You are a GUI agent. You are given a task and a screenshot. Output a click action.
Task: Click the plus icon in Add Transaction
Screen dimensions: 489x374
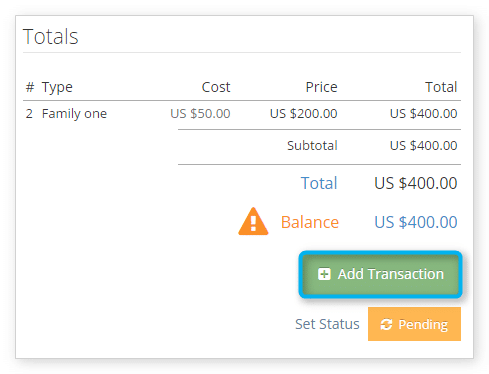point(324,274)
